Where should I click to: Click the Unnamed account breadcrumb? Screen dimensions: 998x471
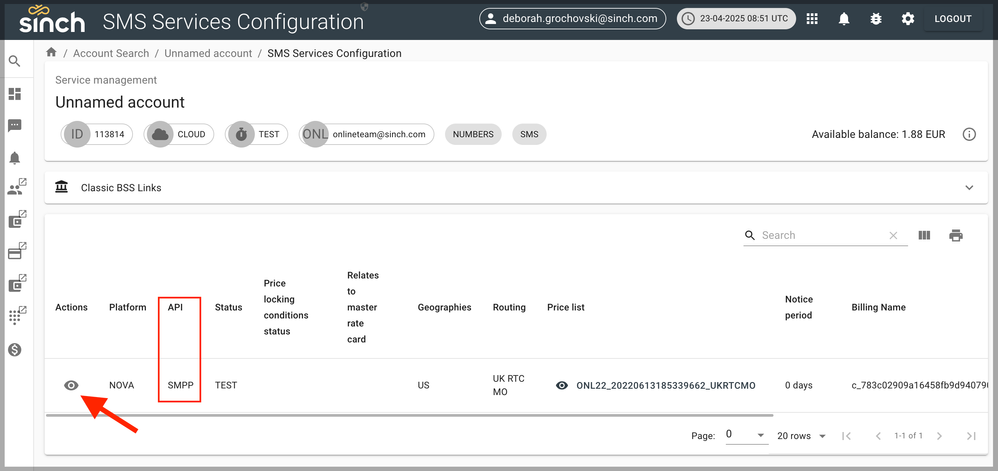pos(208,53)
